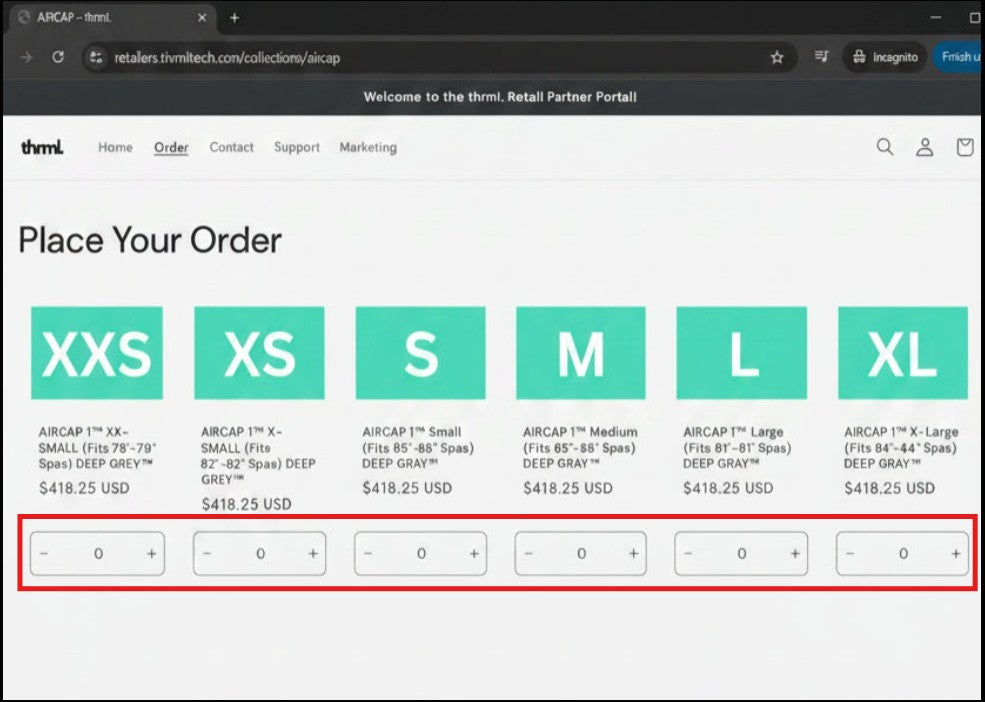985x702 pixels.
Task: Increase X-Large quantity with plus button
Action: point(955,554)
